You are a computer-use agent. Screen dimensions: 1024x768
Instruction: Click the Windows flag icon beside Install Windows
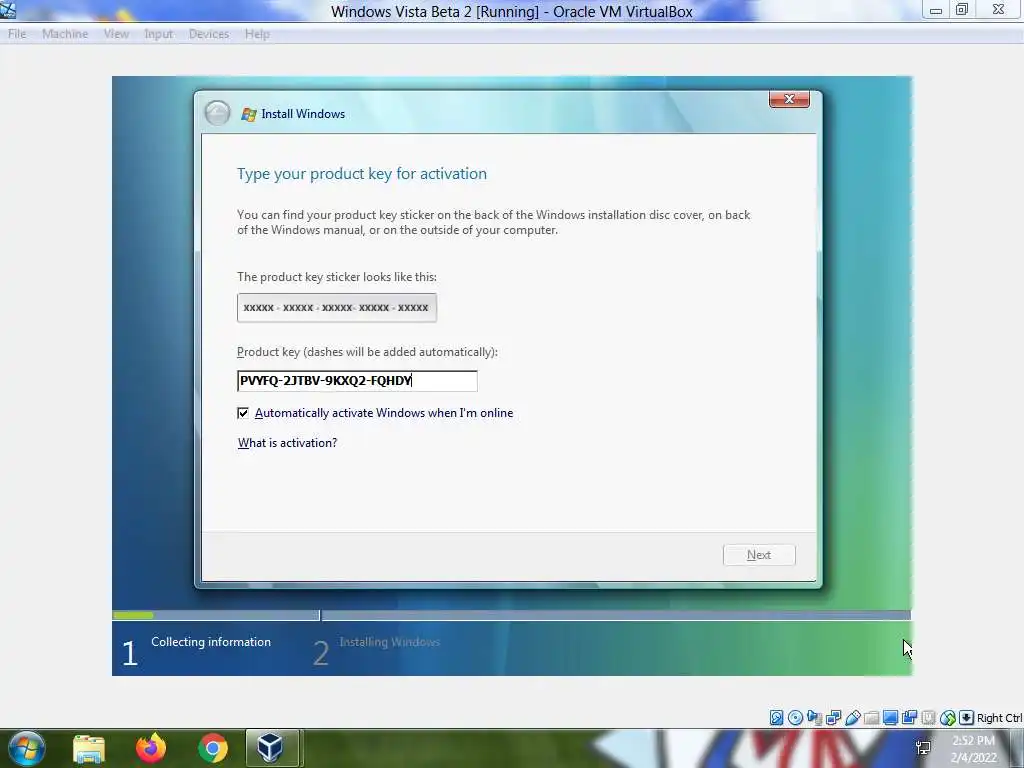pyautogui.click(x=249, y=114)
